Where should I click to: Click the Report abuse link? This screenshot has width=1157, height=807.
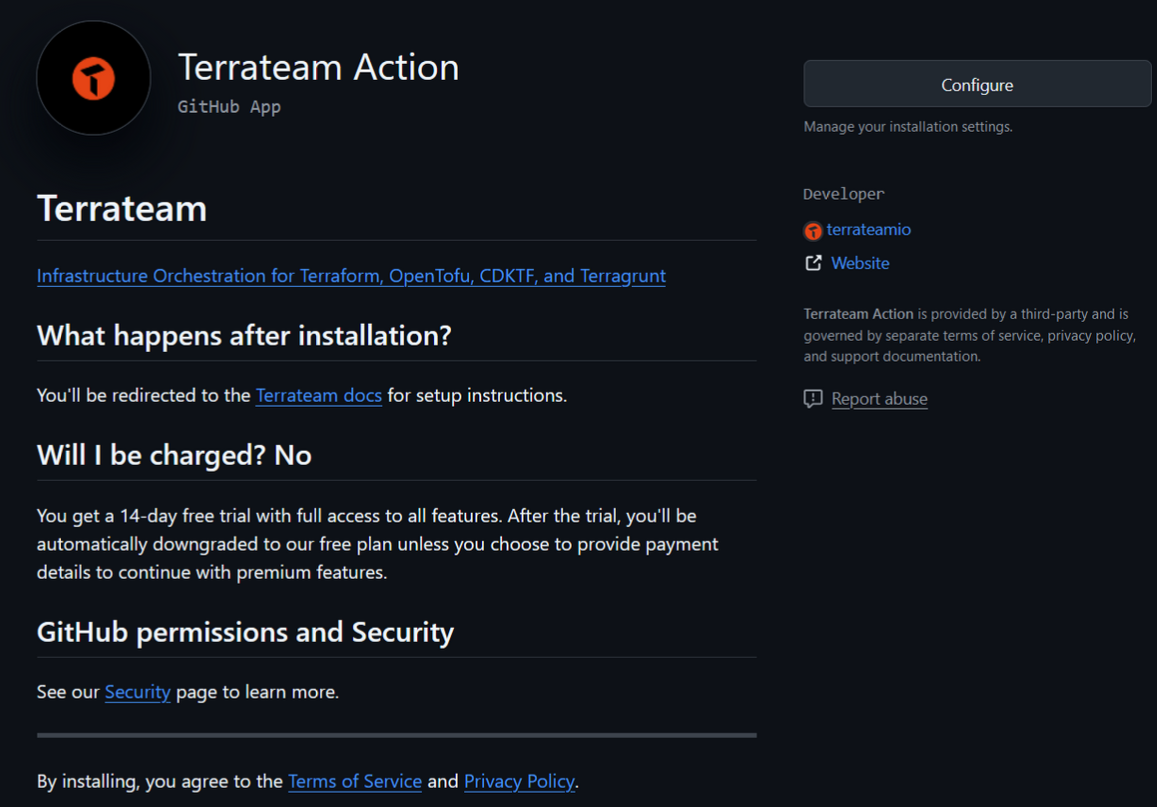pos(879,399)
